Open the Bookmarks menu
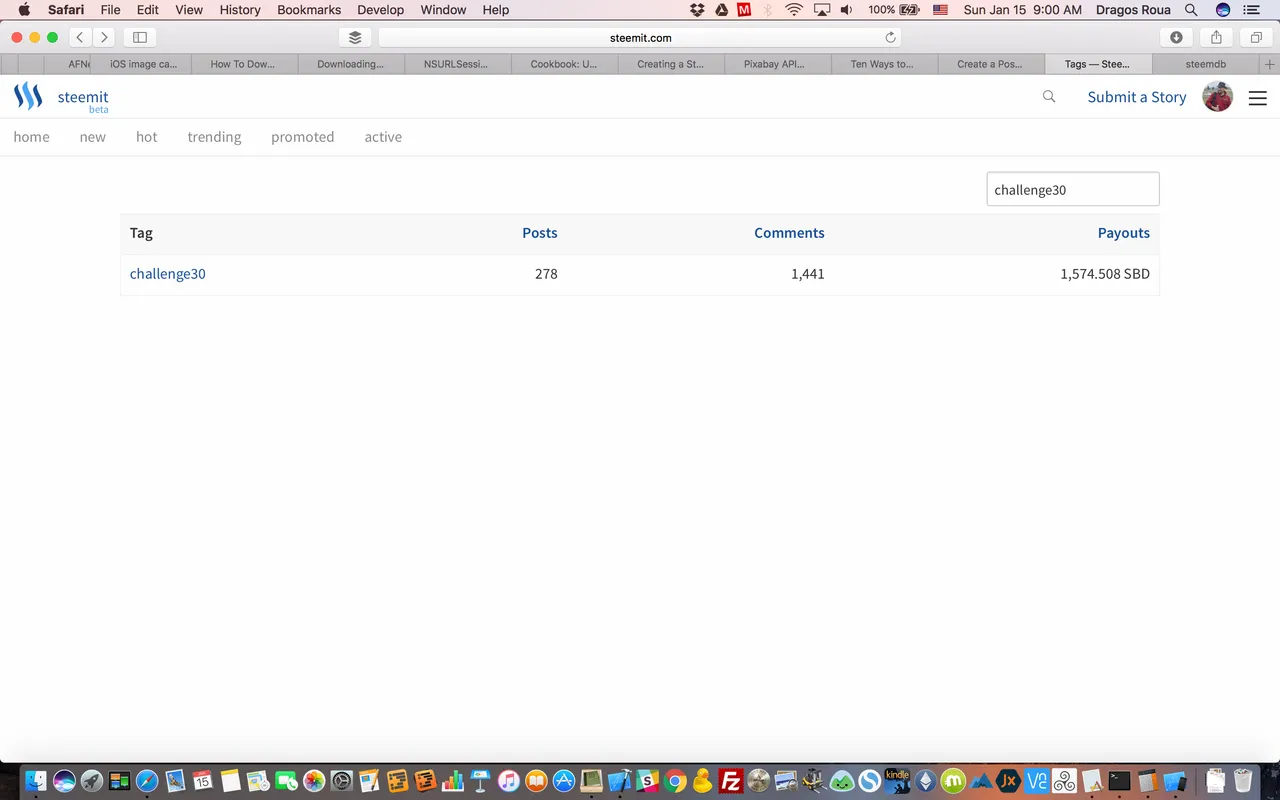1280x800 pixels. 309,10
